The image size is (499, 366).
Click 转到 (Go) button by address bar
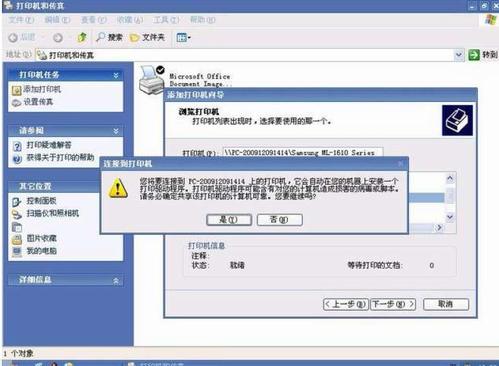pos(483,55)
